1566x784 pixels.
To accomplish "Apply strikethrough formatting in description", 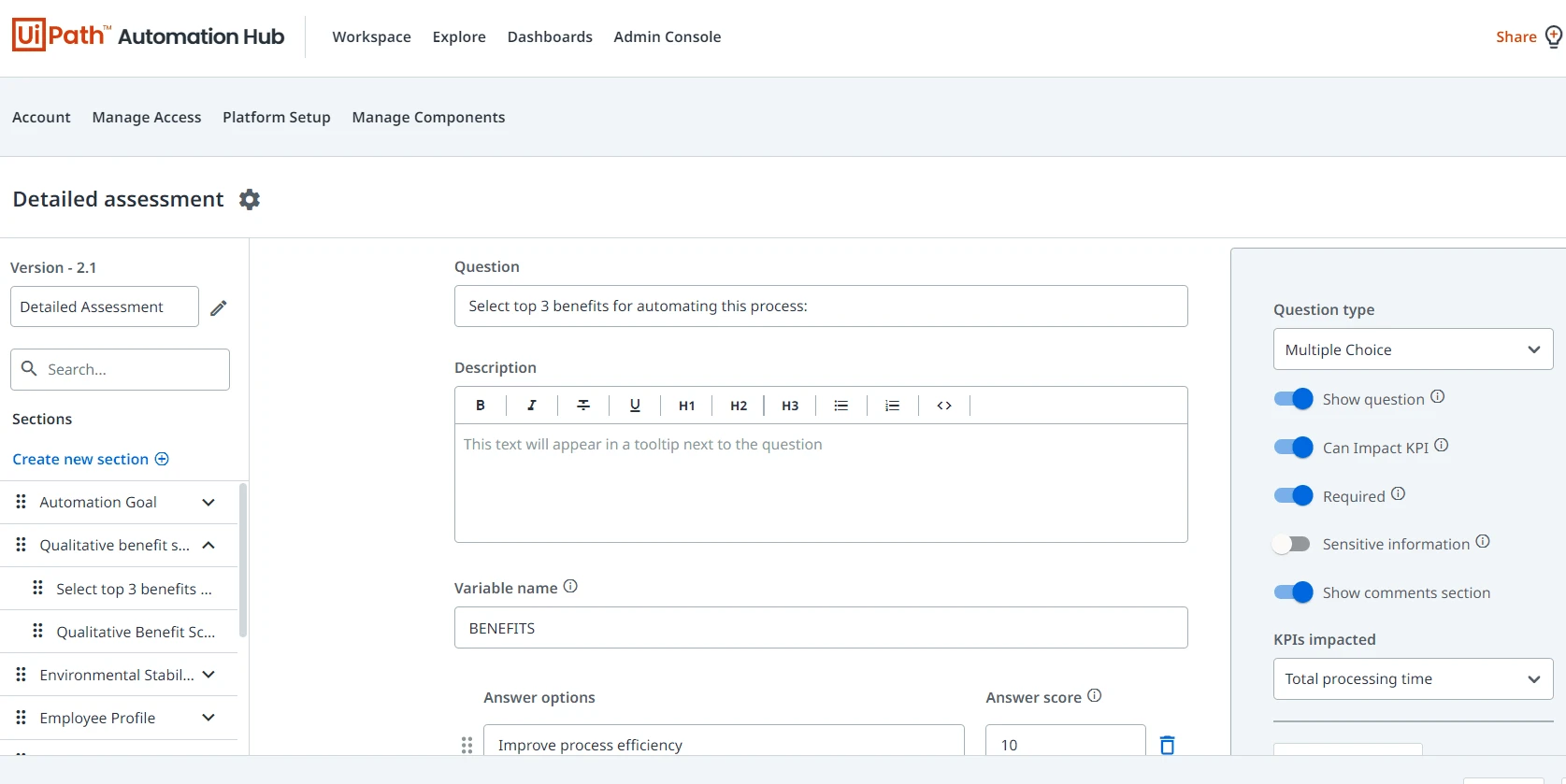I will (583, 406).
